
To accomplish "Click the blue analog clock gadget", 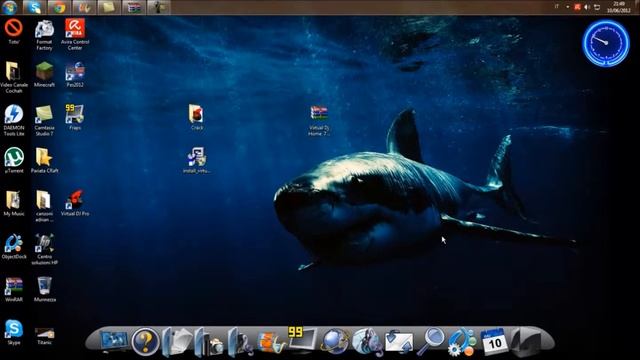I will pos(606,43).
